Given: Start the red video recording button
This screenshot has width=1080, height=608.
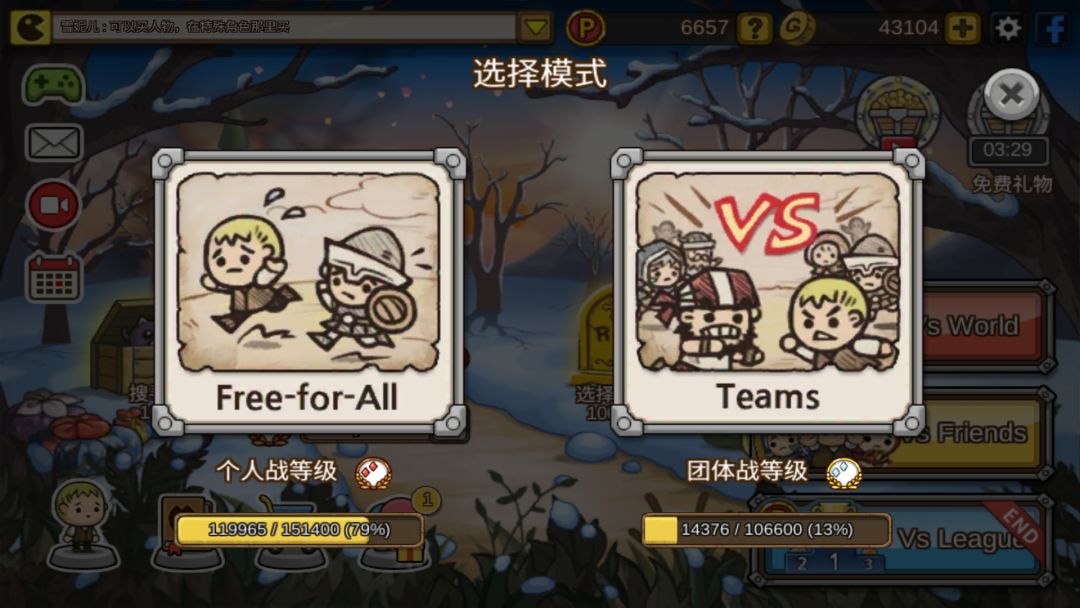Looking at the screenshot, I should (x=54, y=205).
